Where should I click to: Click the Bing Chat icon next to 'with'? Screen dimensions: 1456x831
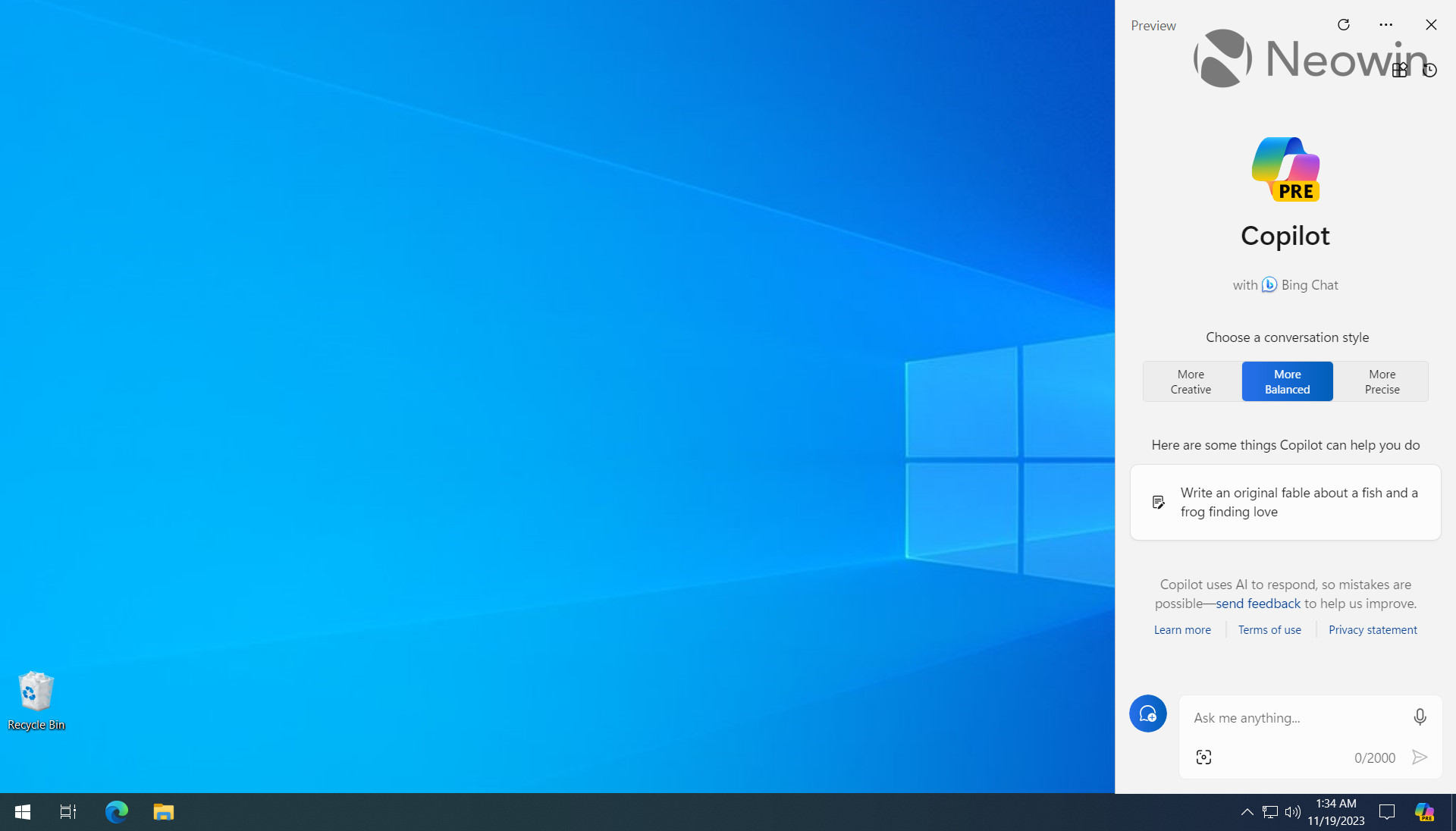click(1268, 285)
